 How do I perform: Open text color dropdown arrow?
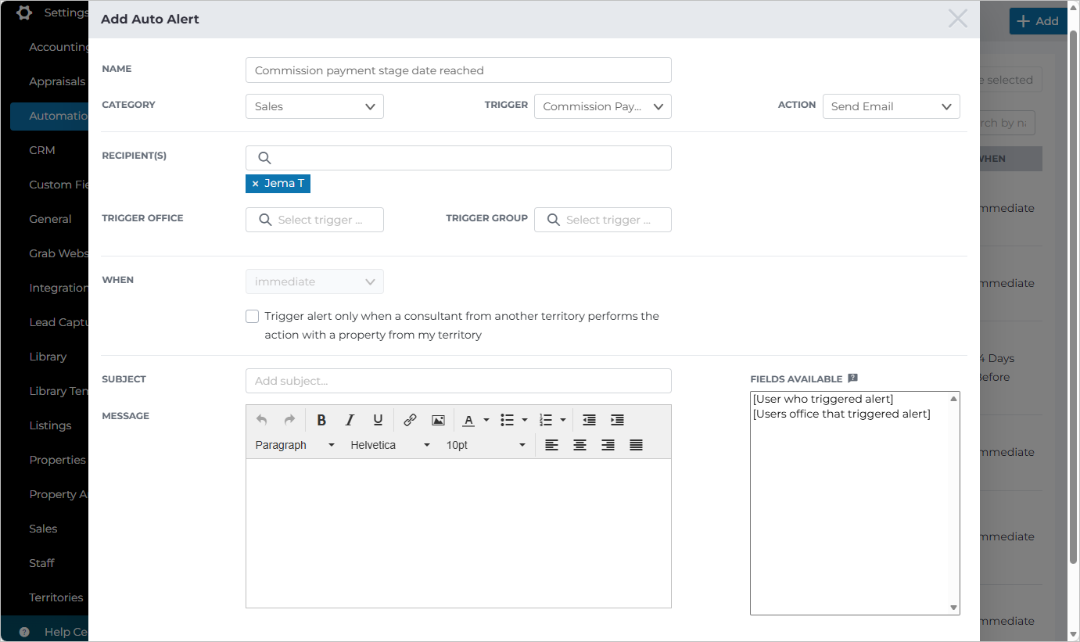[486, 420]
